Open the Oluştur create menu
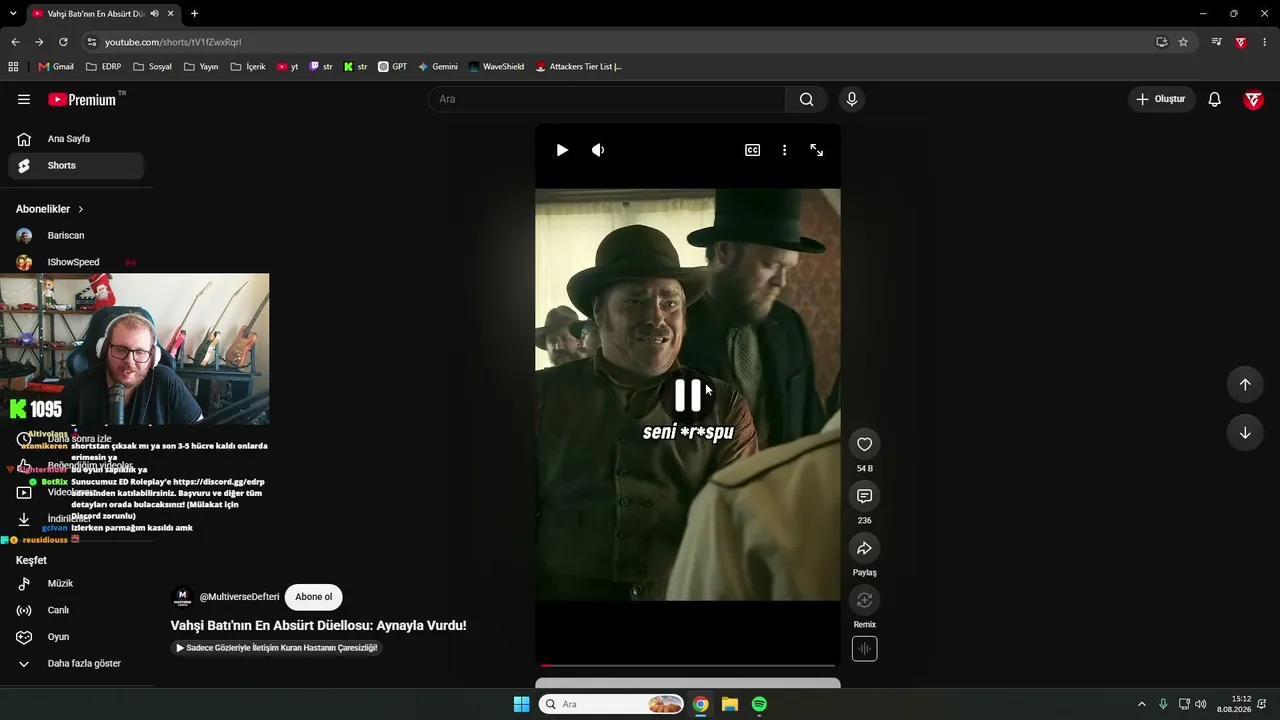 [x=1161, y=99]
